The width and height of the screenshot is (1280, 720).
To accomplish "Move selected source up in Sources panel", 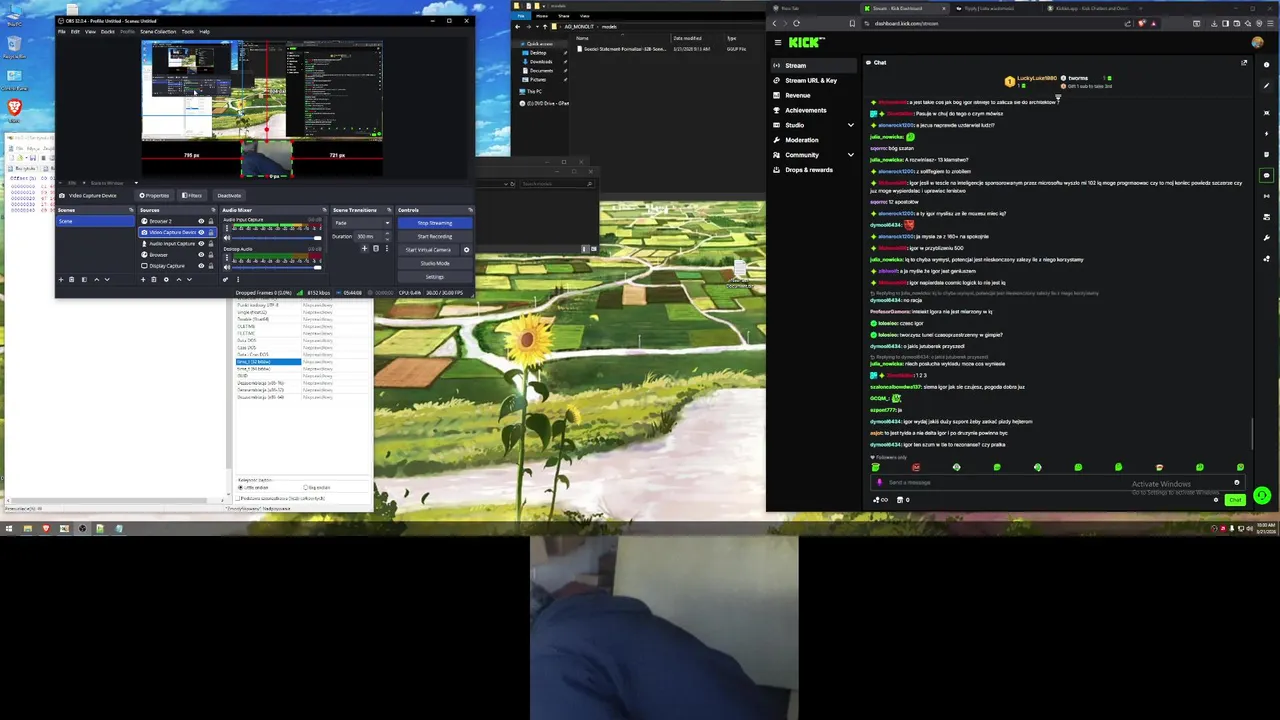I will click(179, 279).
